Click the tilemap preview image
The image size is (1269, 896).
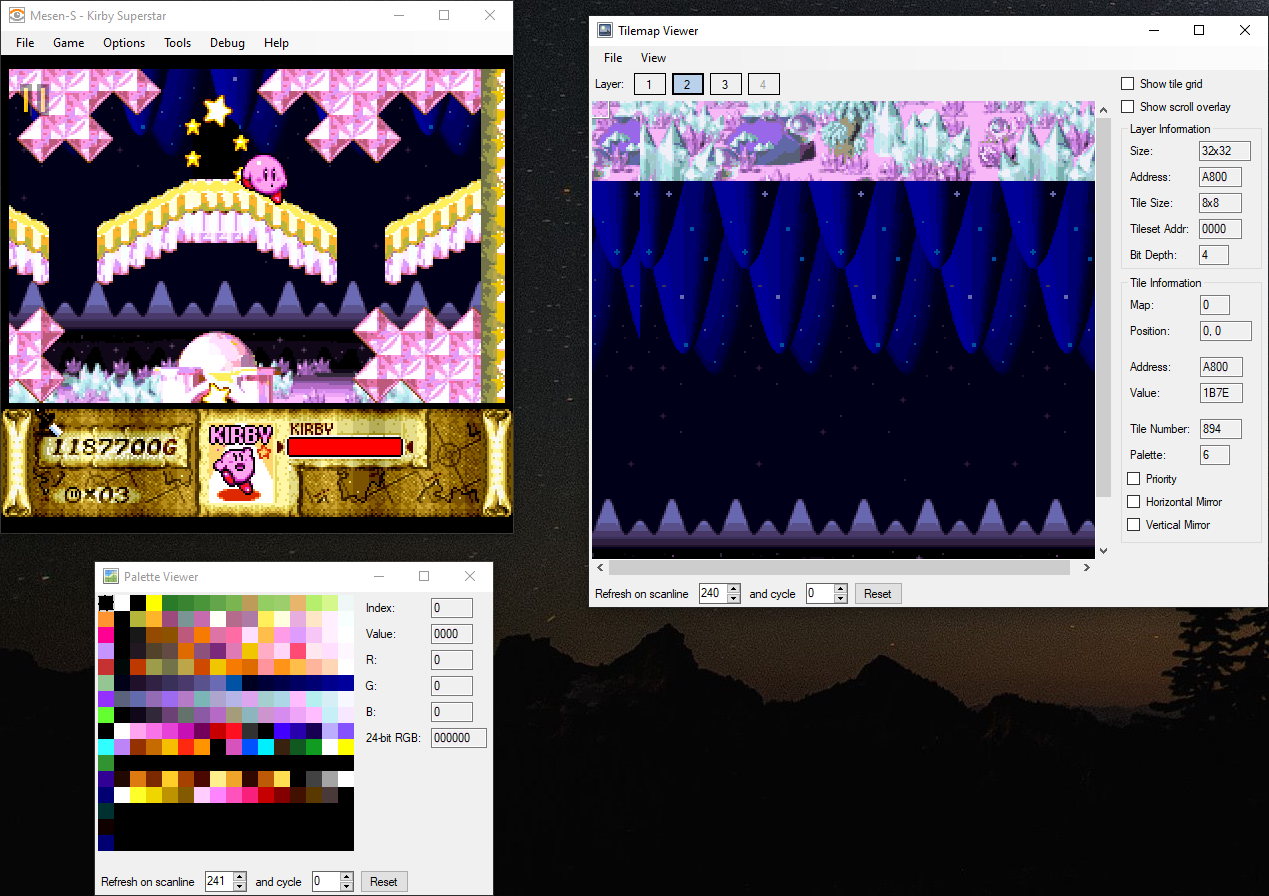[843, 330]
